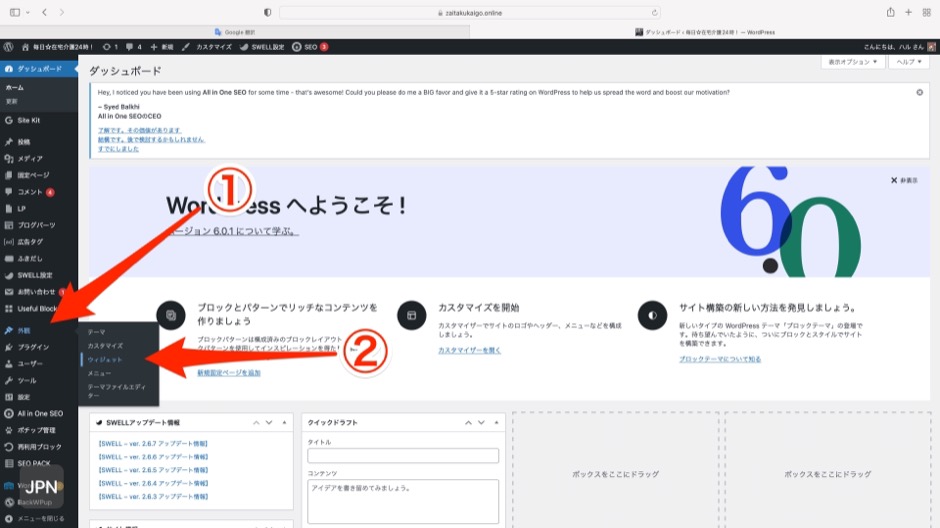
Task: Click the クイックドラフト タイトル input field
Action: tap(402, 456)
